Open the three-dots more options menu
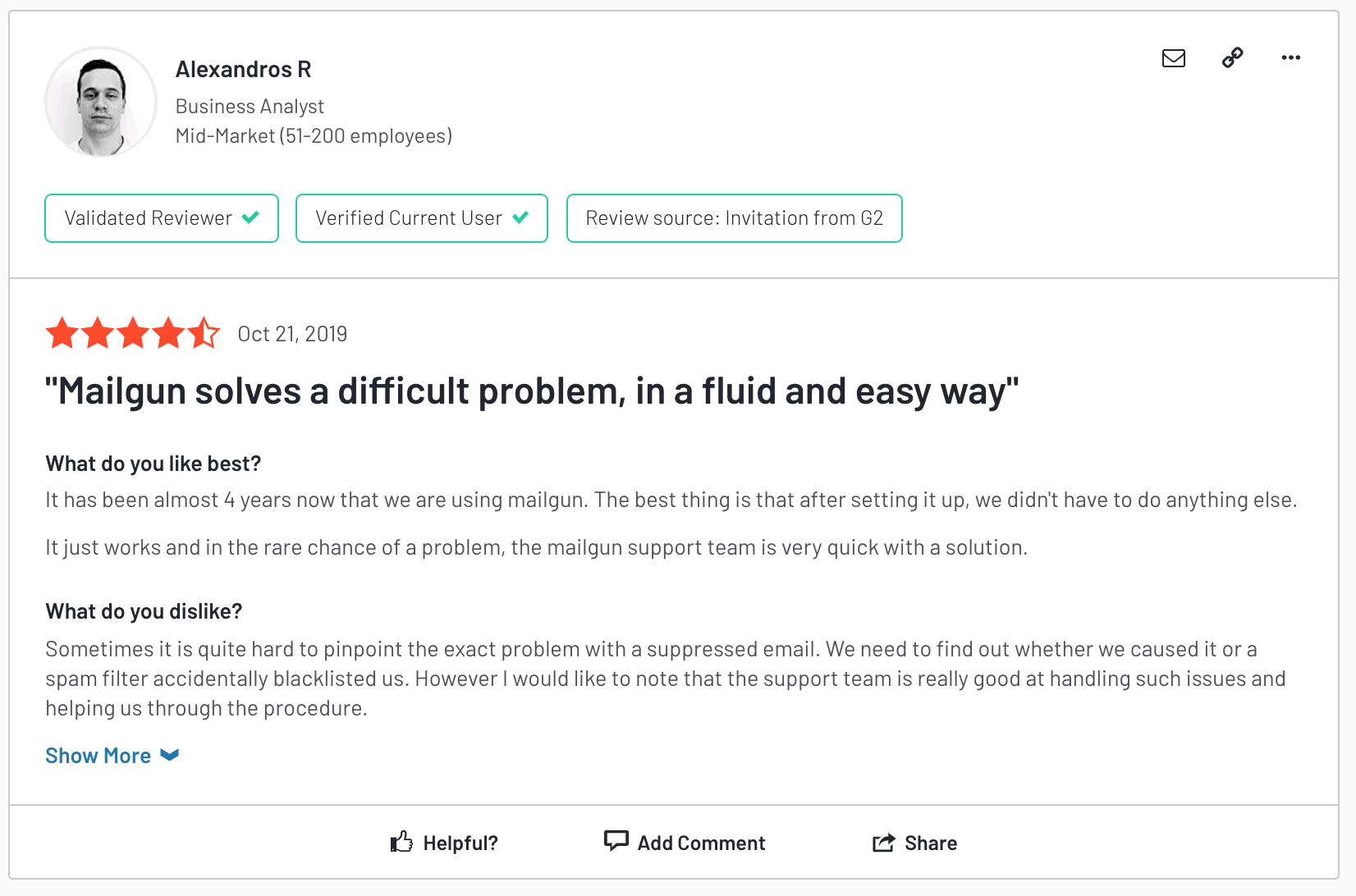1356x896 pixels. (x=1290, y=57)
